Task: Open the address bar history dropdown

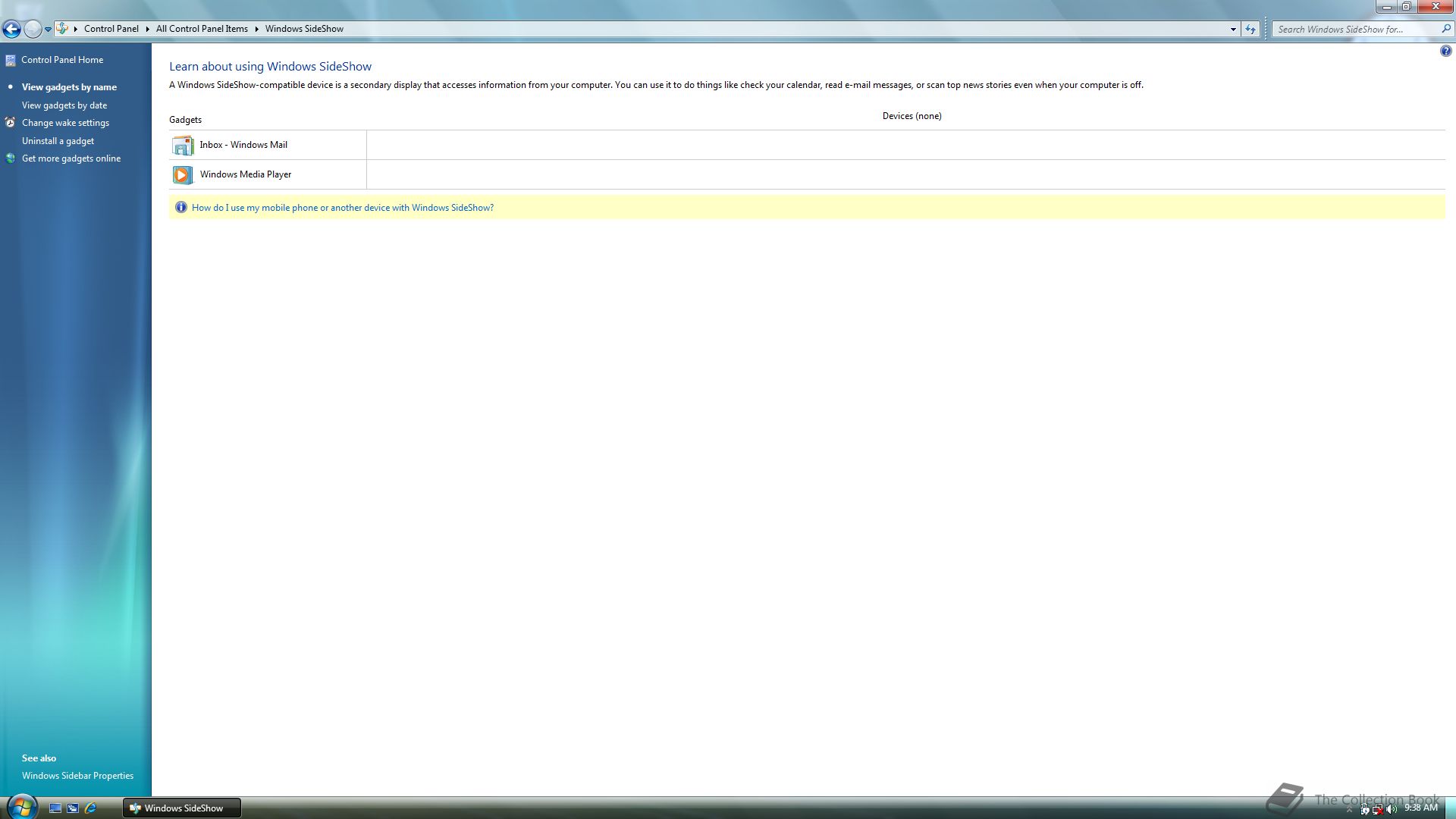Action: [x=1233, y=30]
